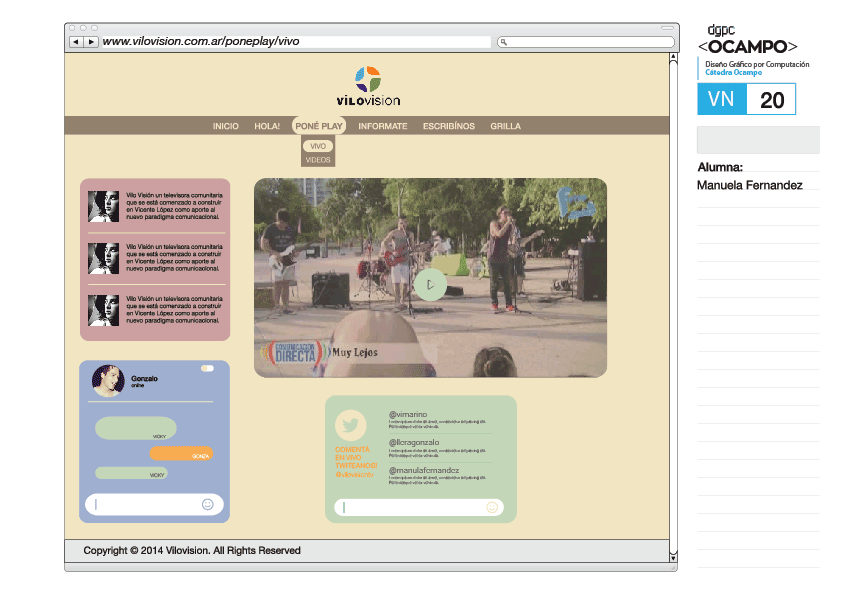Image resolution: width=842 pixels, height=595 pixels.
Task: Toggle the chat panel switch
Action: (207, 368)
